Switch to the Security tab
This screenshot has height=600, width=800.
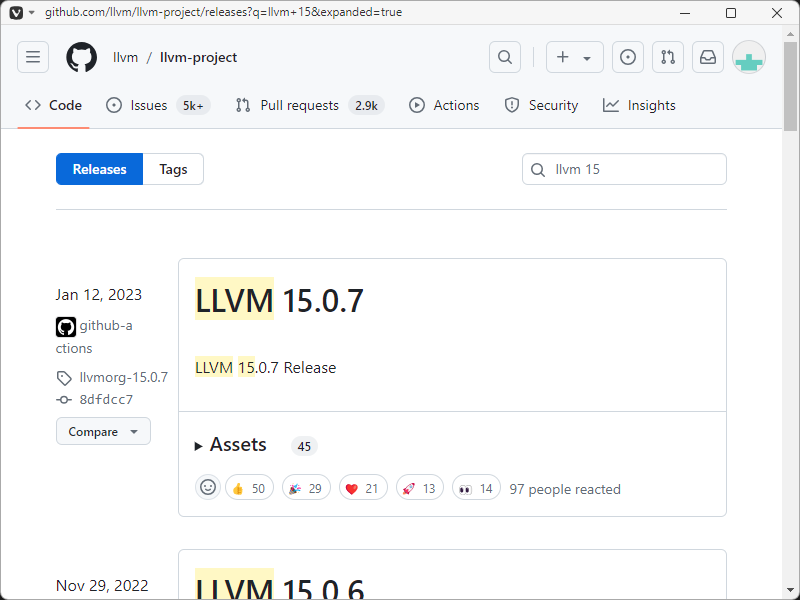pyautogui.click(x=541, y=106)
